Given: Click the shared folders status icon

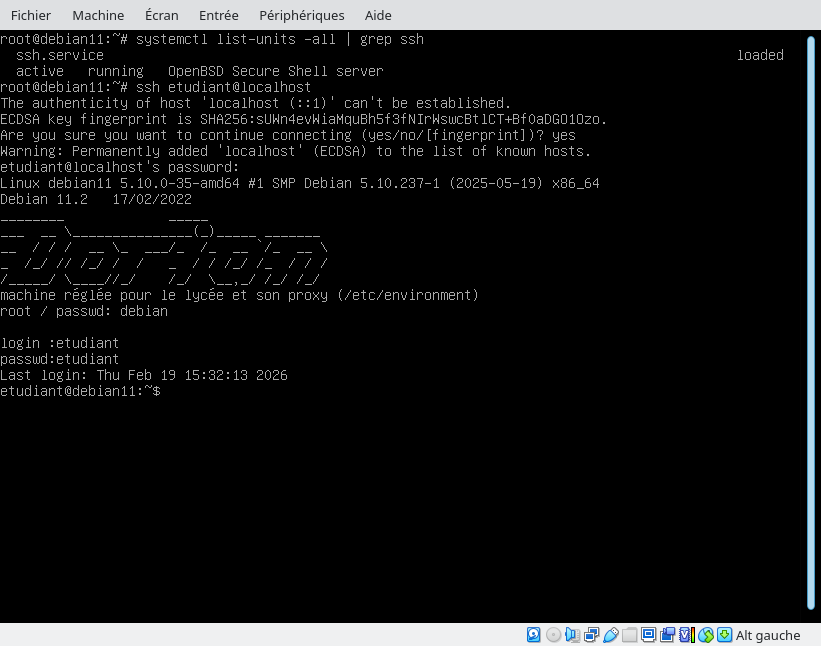Looking at the screenshot, I should (629, 635).
